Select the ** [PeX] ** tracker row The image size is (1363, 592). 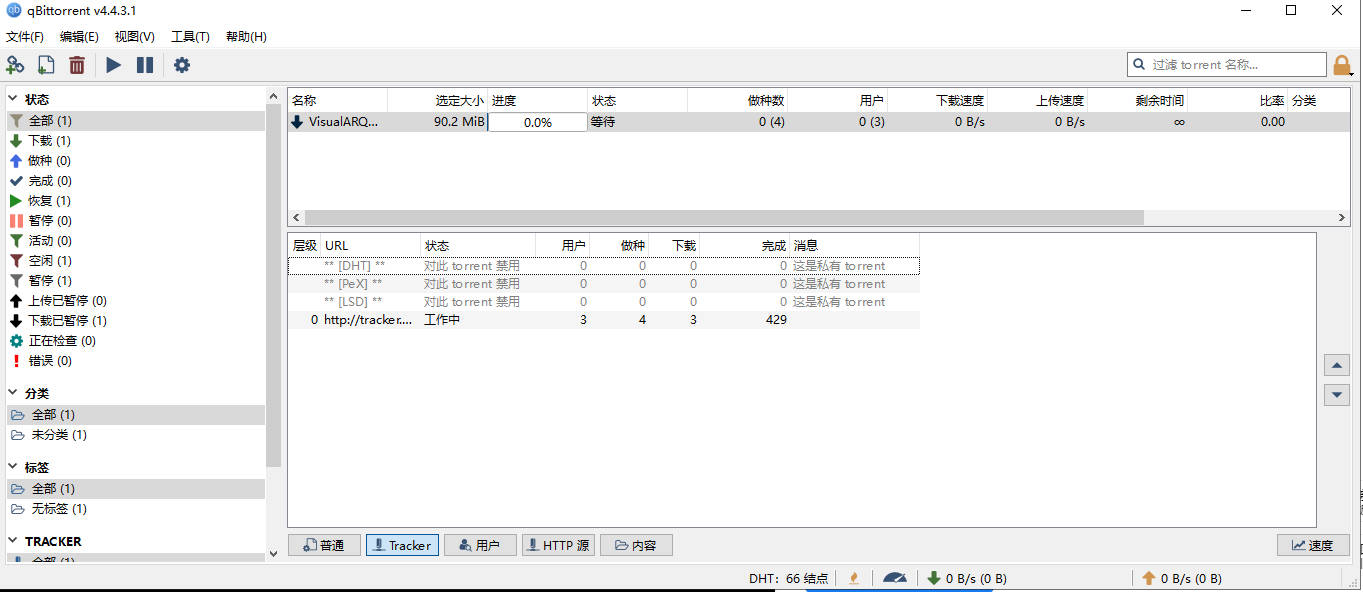coord(603,284)
